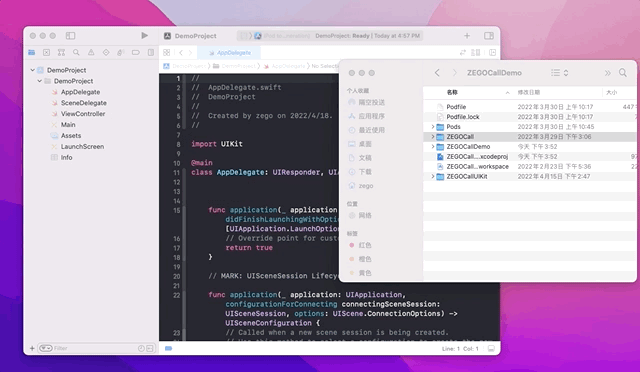Toggle the Xcode navigator sidebar
This screenshot has width=640, height=372.
coord(70,36)
